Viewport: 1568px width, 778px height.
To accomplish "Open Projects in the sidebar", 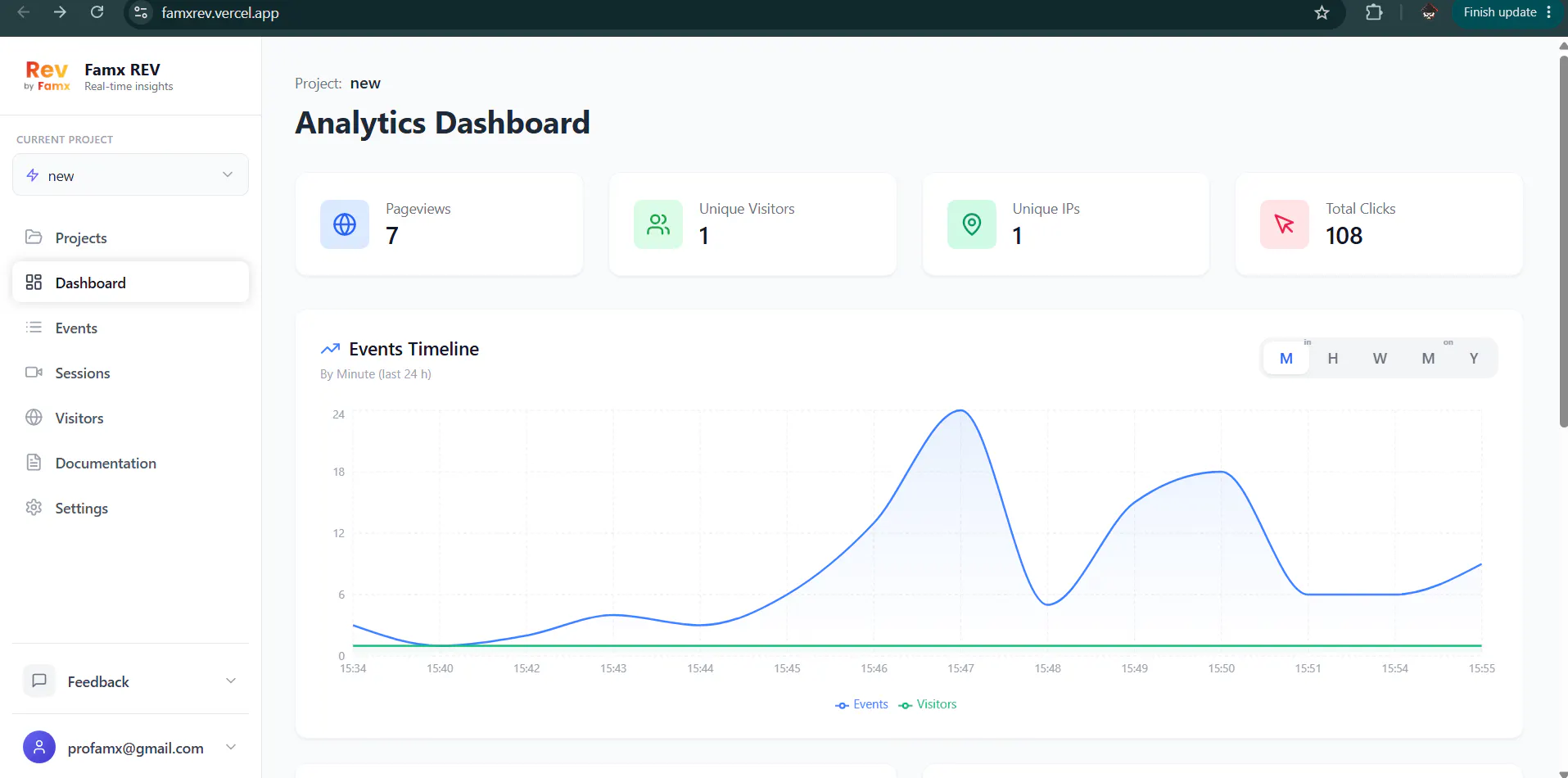I will [130, 237].
